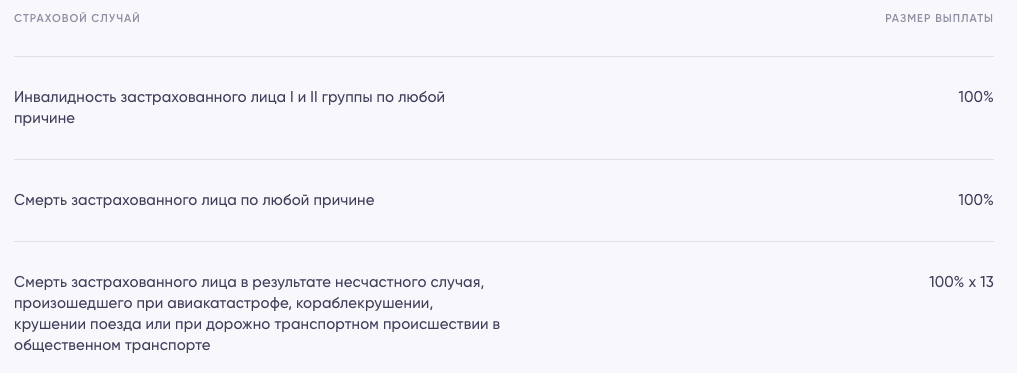Click the 100% x 13 payout value

(x=961, y=282)
